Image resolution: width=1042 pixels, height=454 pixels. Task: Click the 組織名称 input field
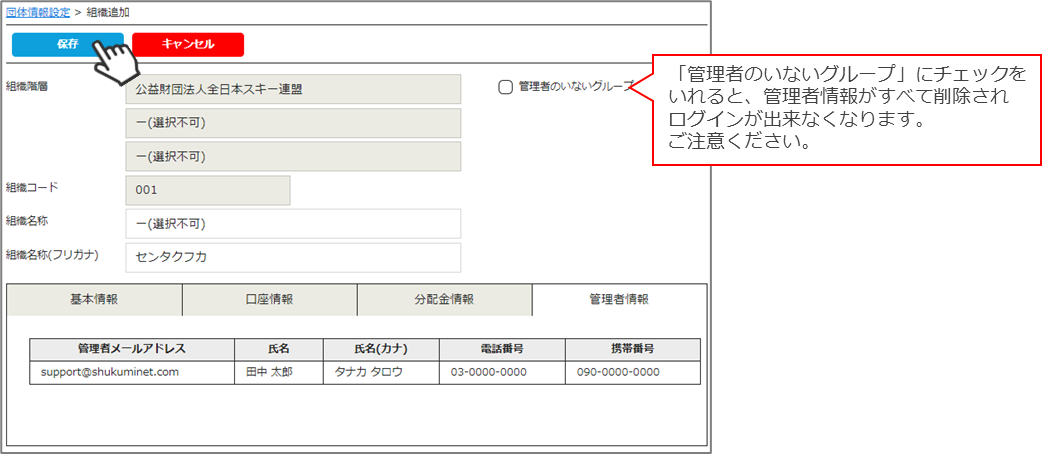coord(293,224)
